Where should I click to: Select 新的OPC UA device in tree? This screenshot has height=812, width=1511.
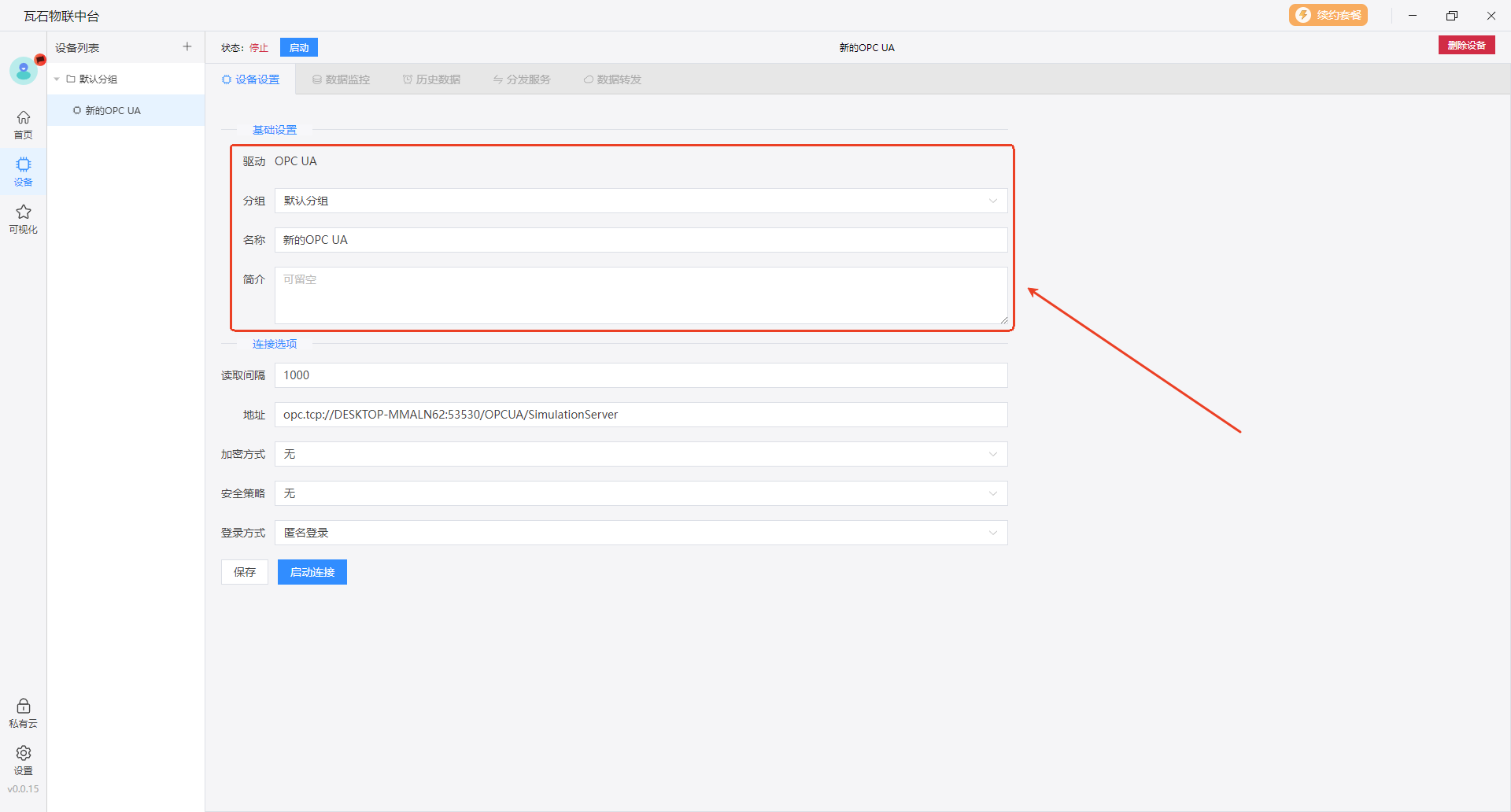(x=113, y=111)
